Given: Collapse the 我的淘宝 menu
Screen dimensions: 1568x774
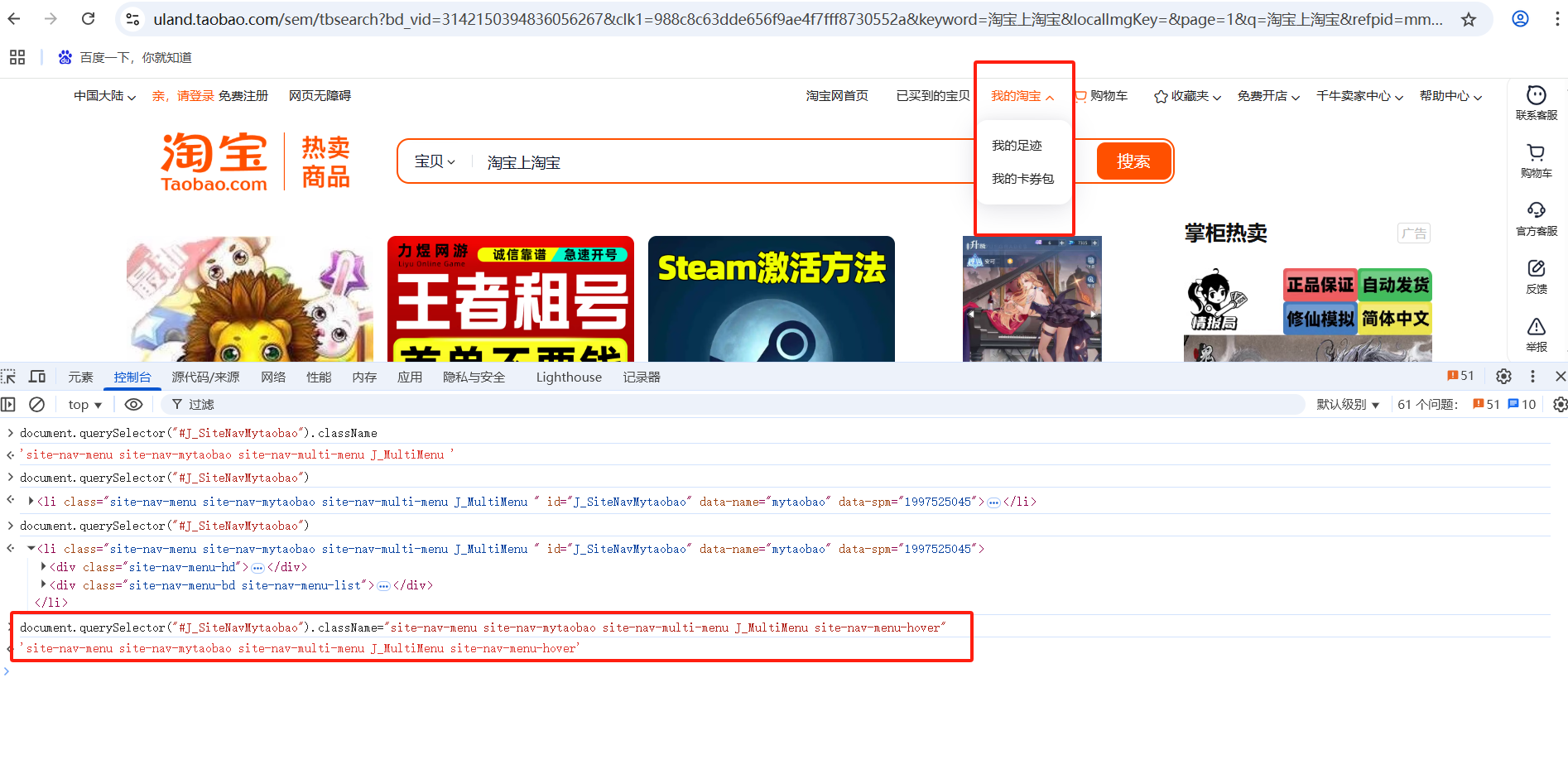Looking at the screenshot, I should click(1022, 96).
